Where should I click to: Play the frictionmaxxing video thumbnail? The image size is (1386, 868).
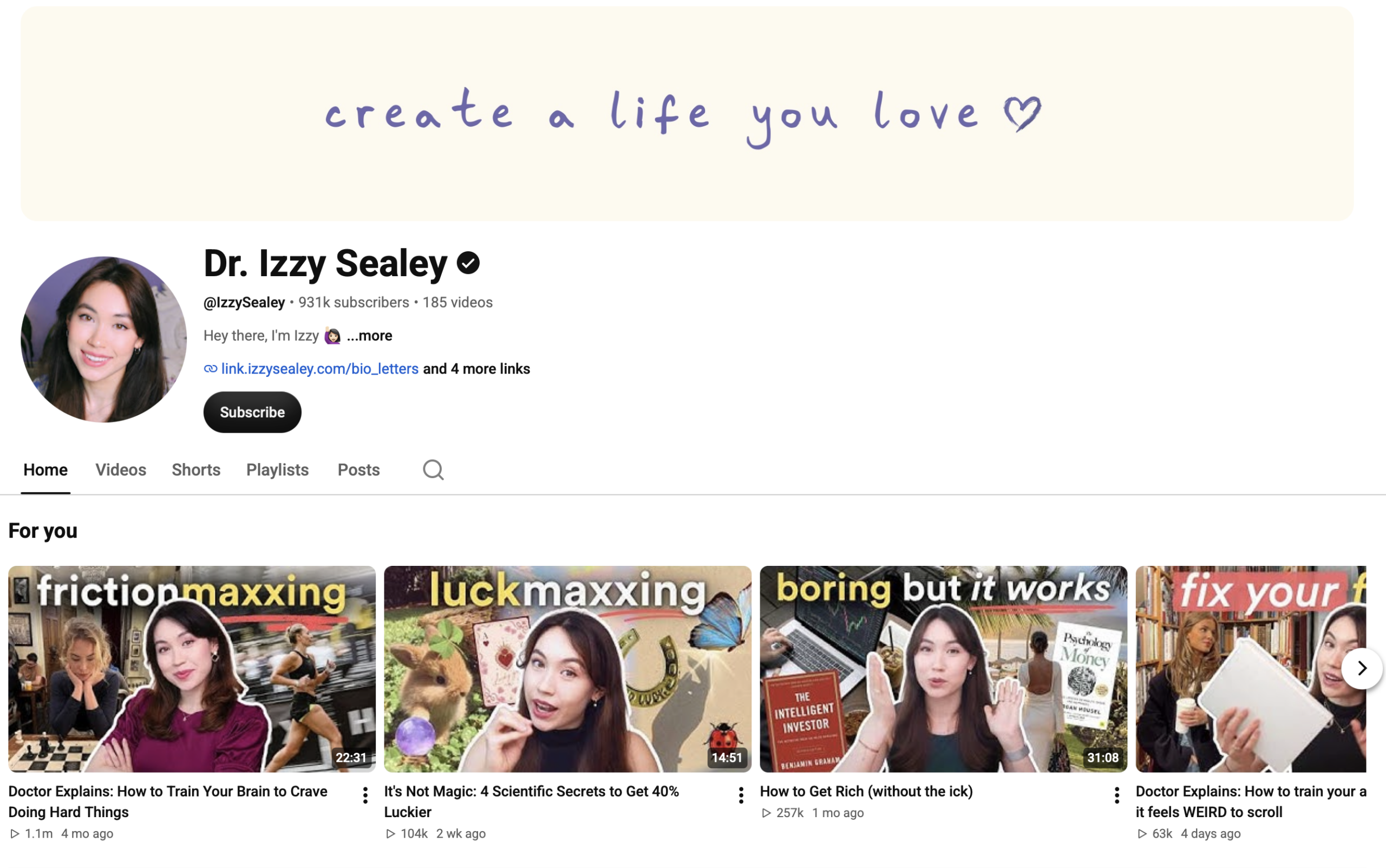pyautogui.click(x=192, y=669)
